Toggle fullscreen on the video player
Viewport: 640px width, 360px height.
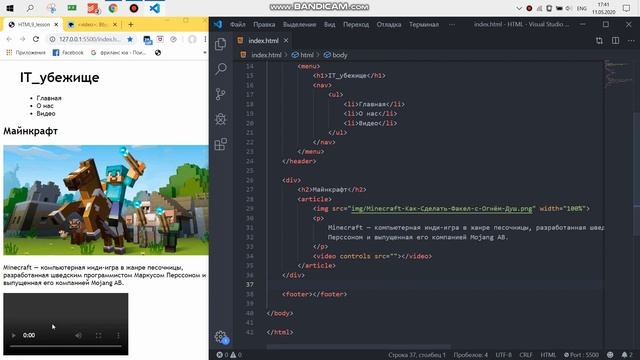pos(98,335)
